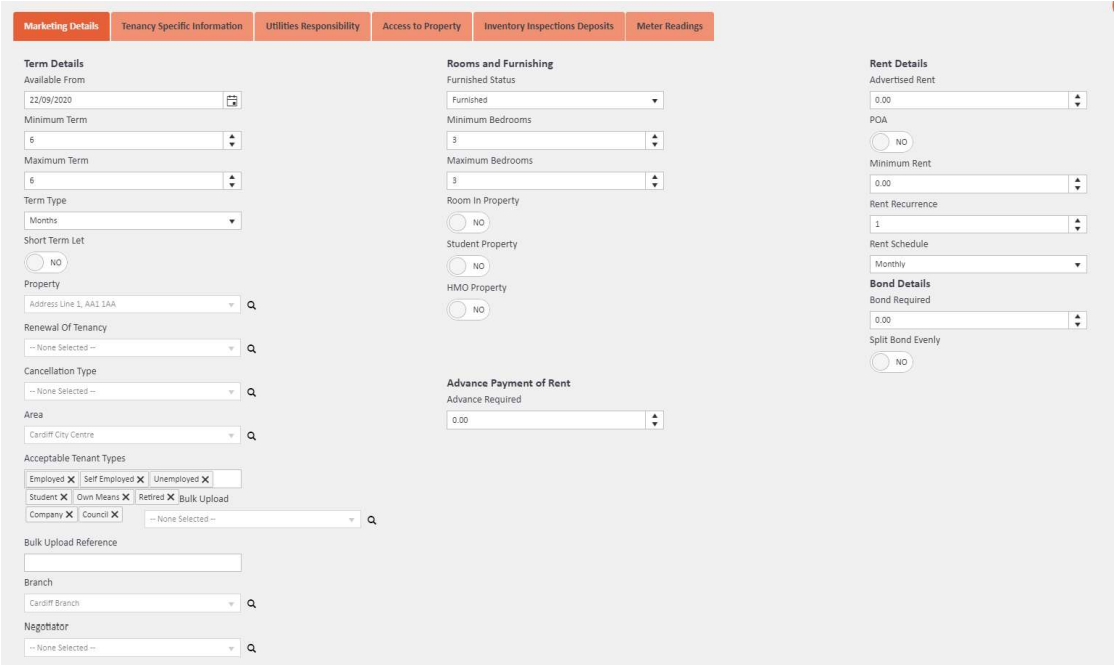
Task: Toggle Split Bond Evenly switch
Action: point(891,362)
